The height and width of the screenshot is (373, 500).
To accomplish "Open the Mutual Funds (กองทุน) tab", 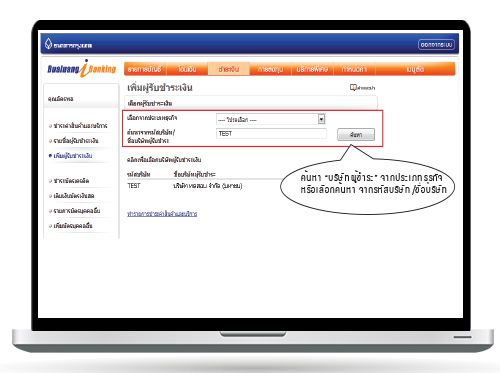I will click(270, 69).
